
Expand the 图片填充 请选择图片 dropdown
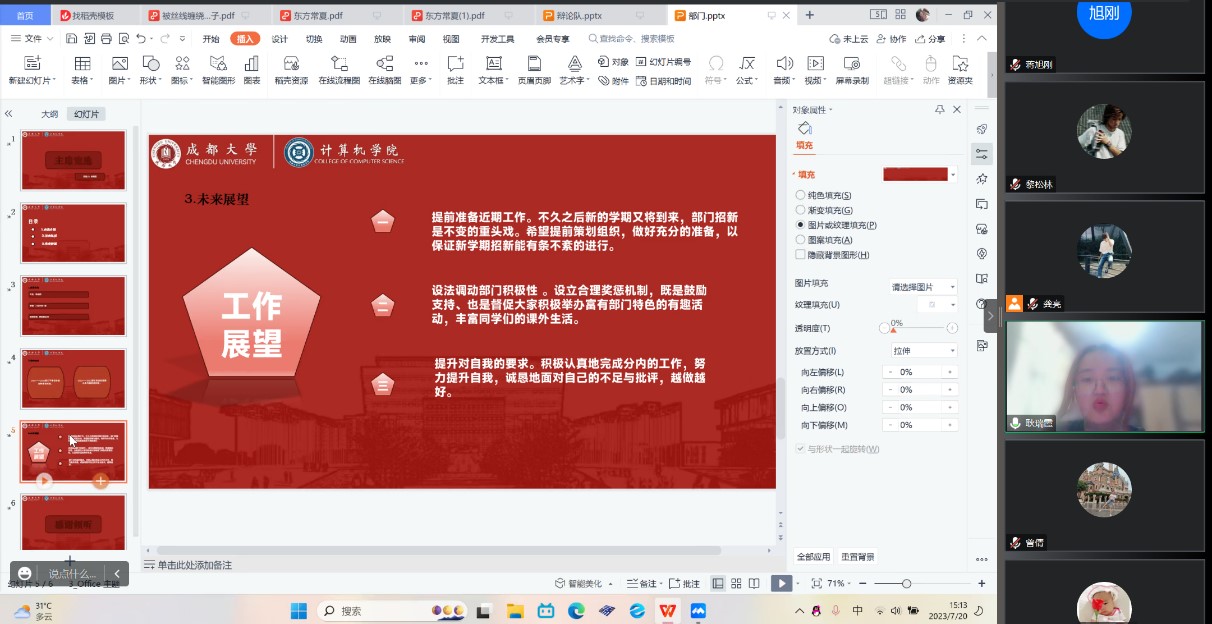point(923,286)
